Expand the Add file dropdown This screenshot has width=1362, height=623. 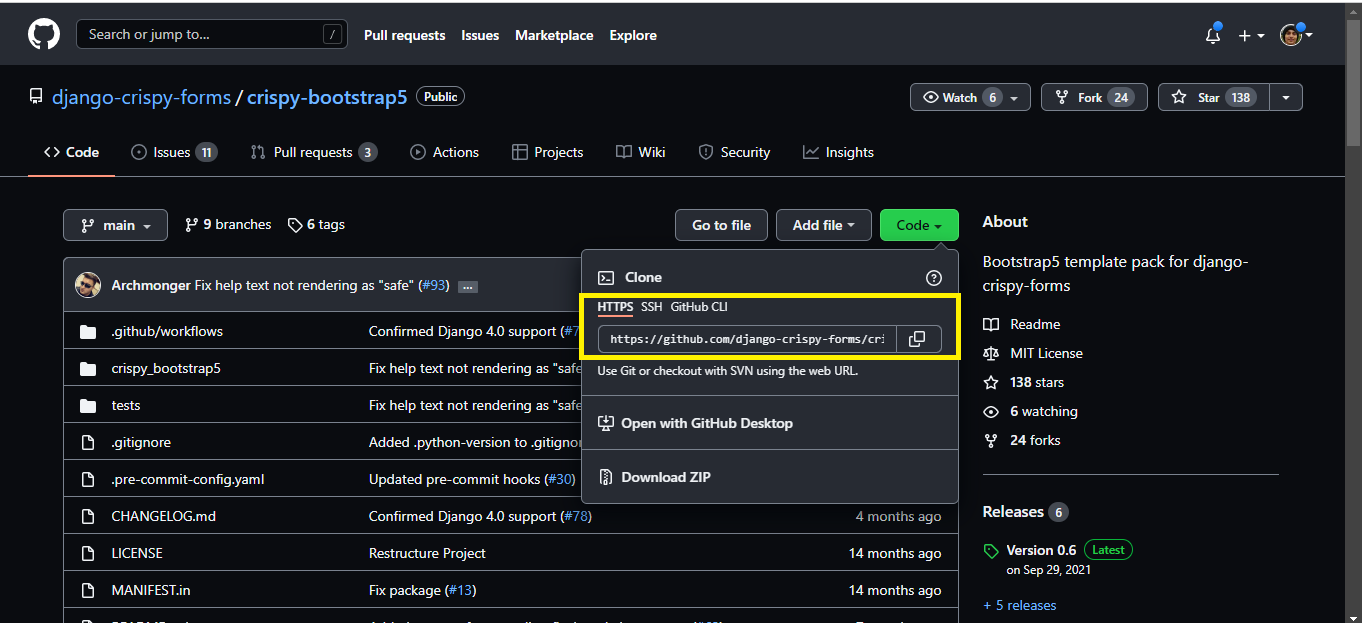[x=823, y=225]
